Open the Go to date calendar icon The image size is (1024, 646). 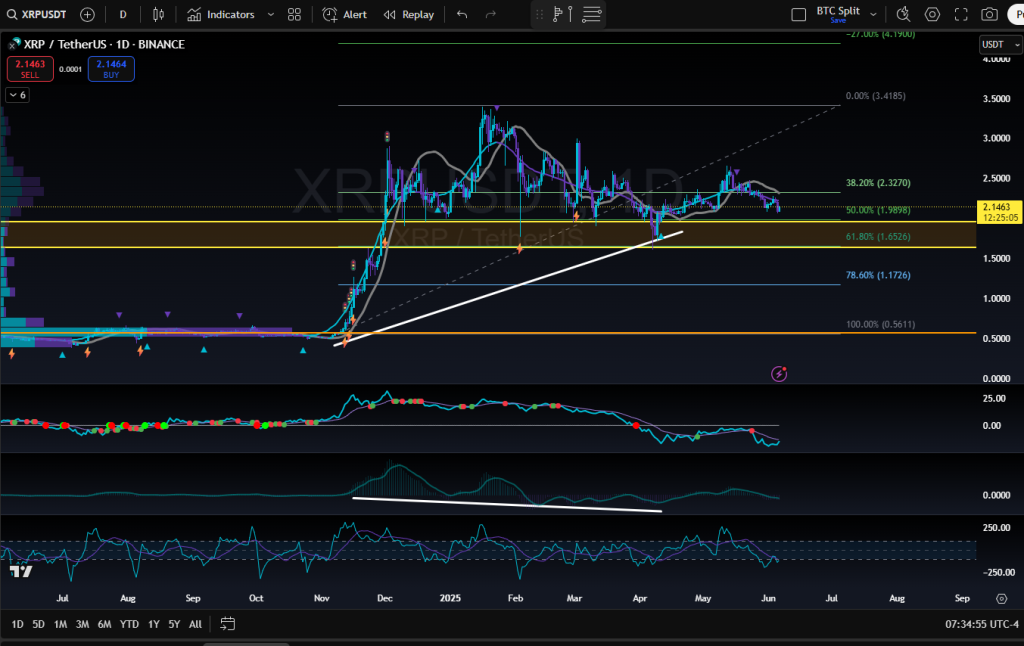tap(227, 624)
